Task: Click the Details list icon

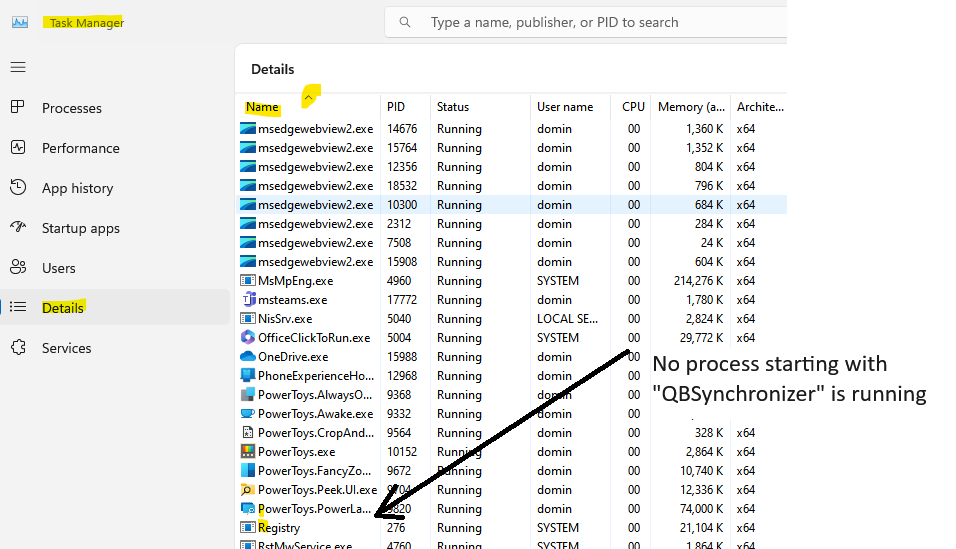Action: pos(18,307)
